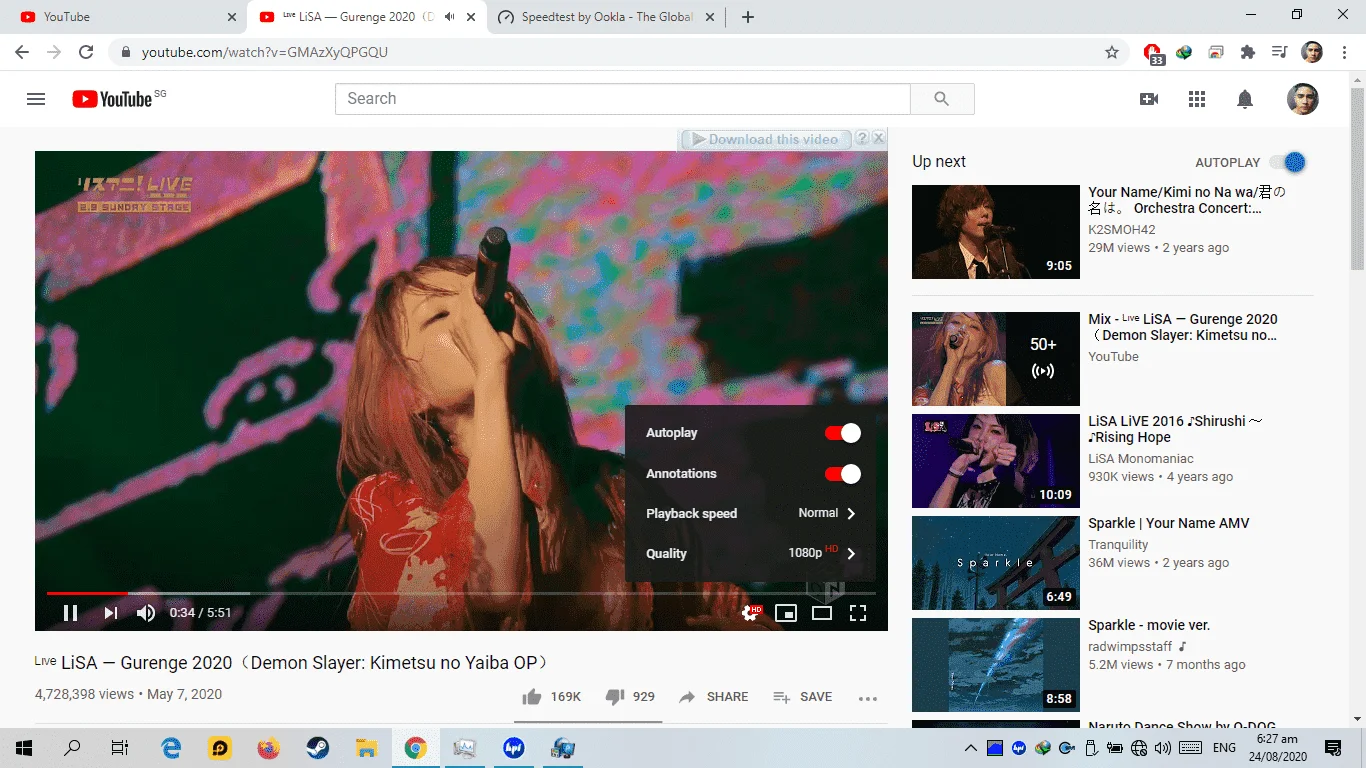The image size is (1366, 768).
Task: Open Quality 1080p submenu
Action: [750, 553]
